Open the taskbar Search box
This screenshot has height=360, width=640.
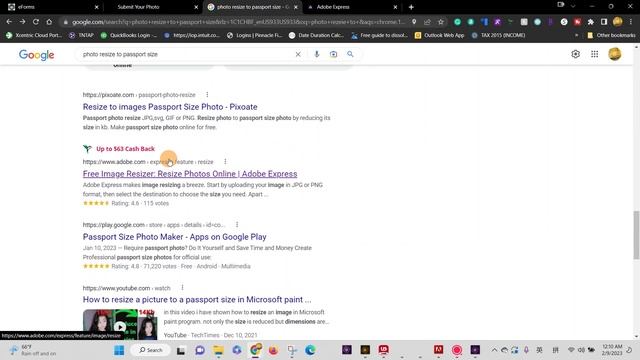click(x=151, y=350)
